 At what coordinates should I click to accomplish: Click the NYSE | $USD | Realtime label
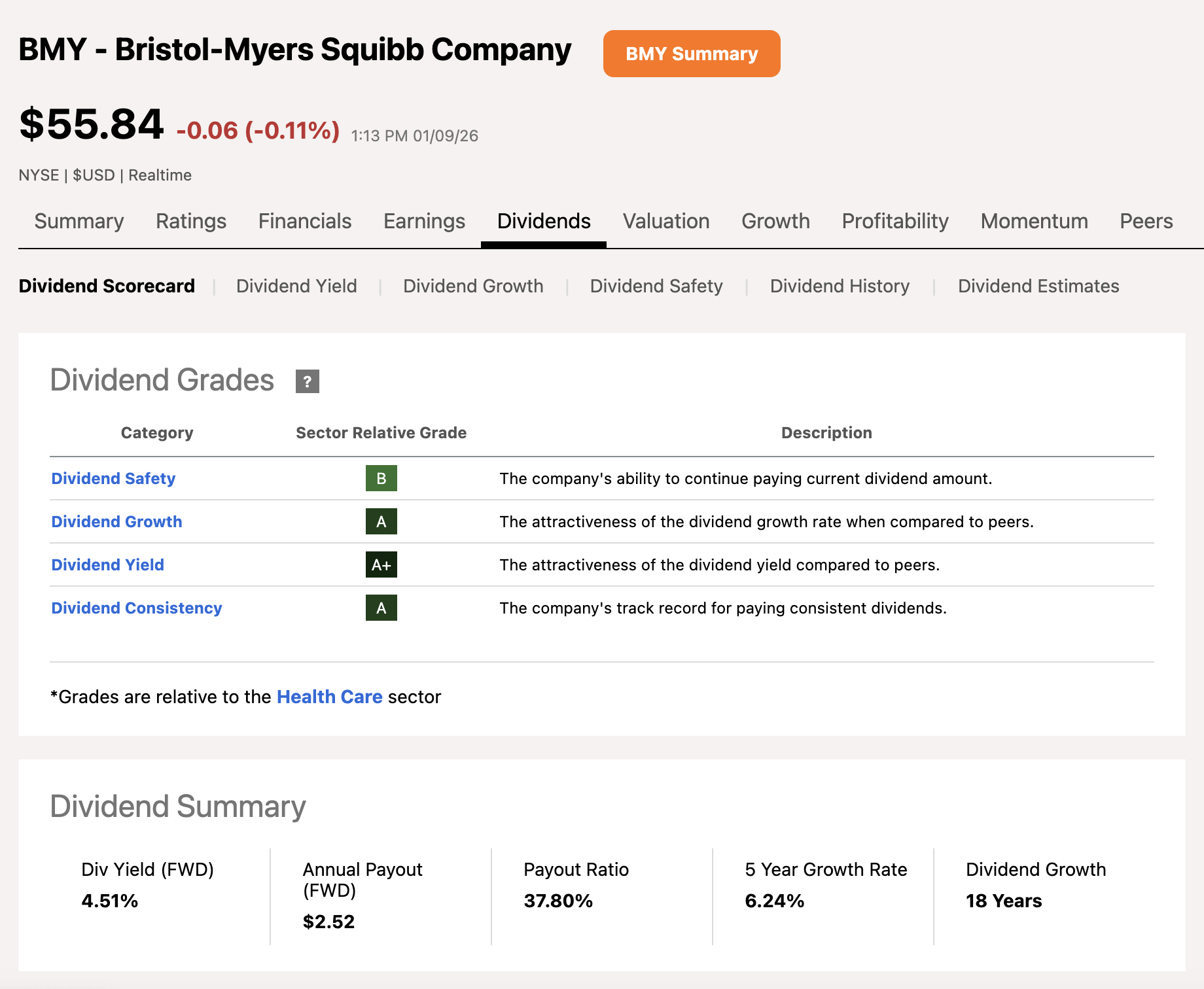(105, 175)
